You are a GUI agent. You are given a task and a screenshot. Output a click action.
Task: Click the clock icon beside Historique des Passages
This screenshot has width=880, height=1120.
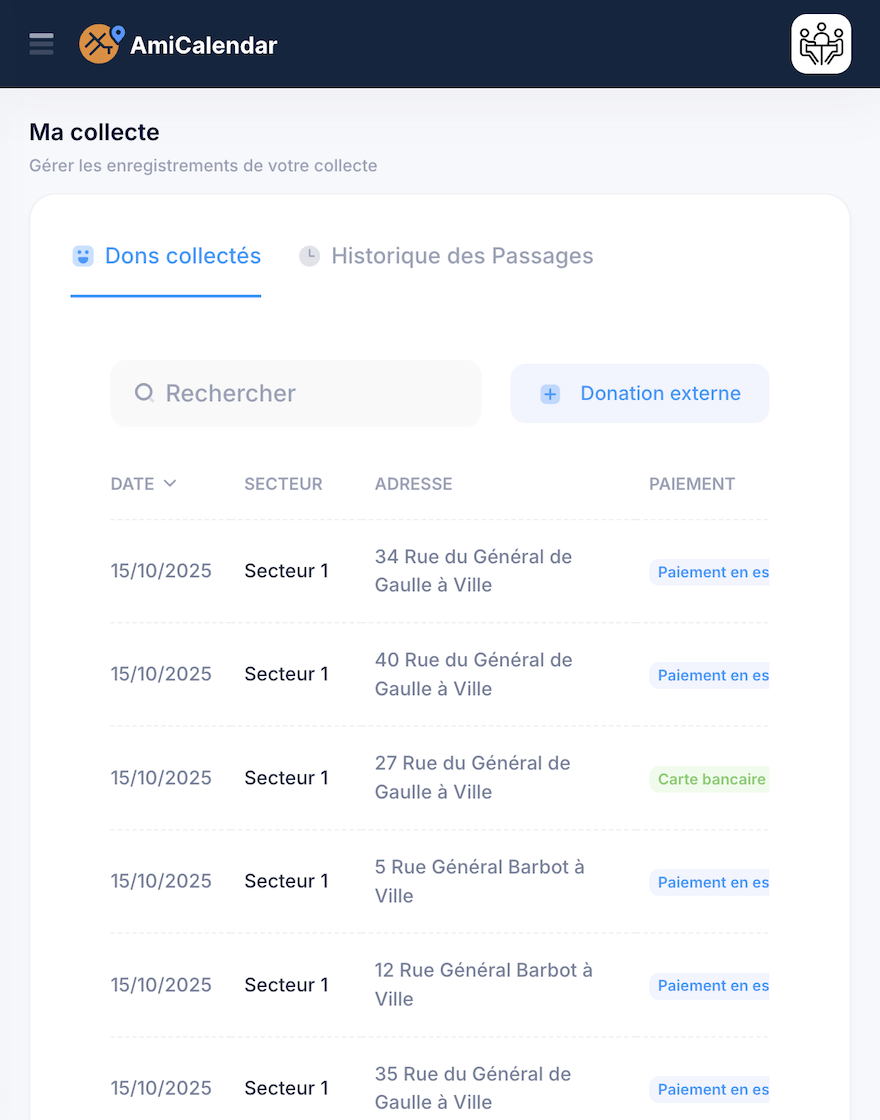(x=310, y=256)
